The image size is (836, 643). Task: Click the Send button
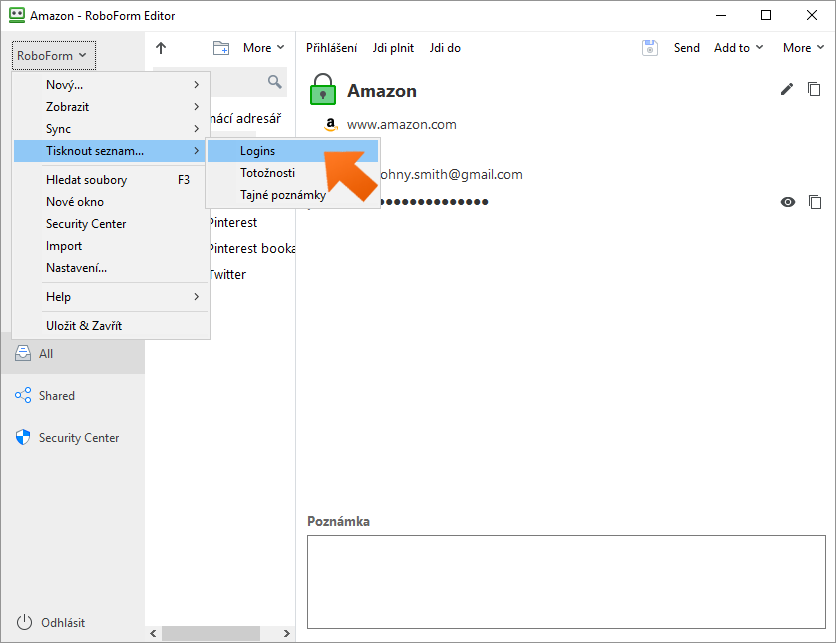[x=686, y=48]
